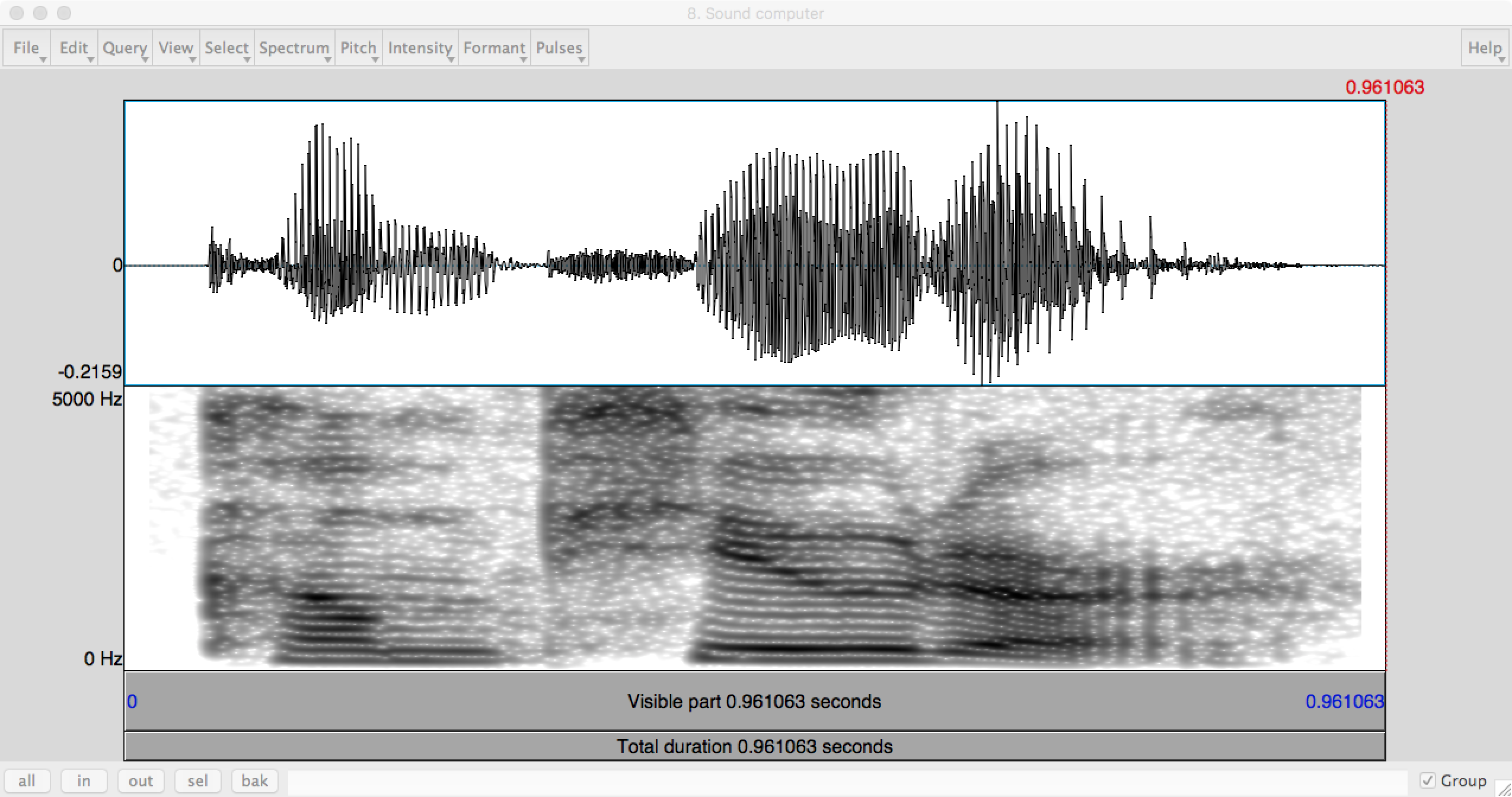Screen dimensions: 1512x797
Task: Open the Spectrum menu
Action: click(294, 48)
